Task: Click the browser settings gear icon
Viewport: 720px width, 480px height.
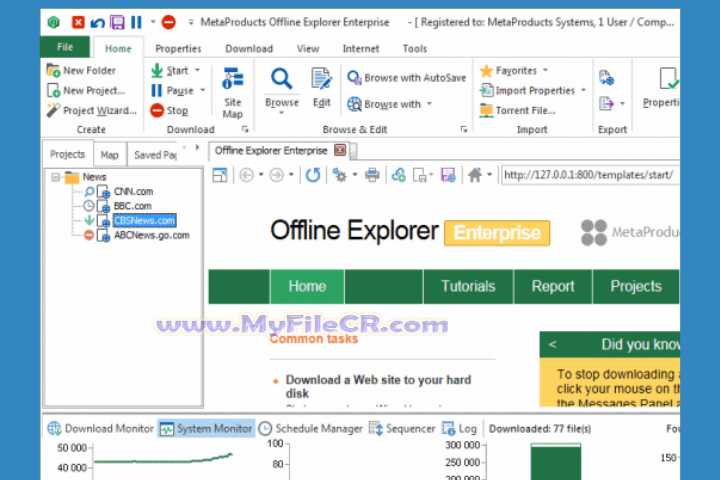Action: tap(340, 175)
